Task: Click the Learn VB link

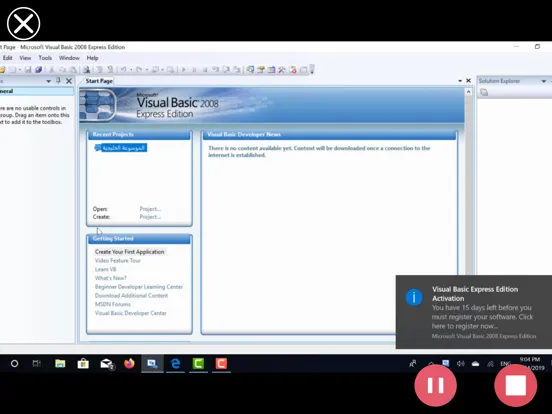Action: (105, 269)
